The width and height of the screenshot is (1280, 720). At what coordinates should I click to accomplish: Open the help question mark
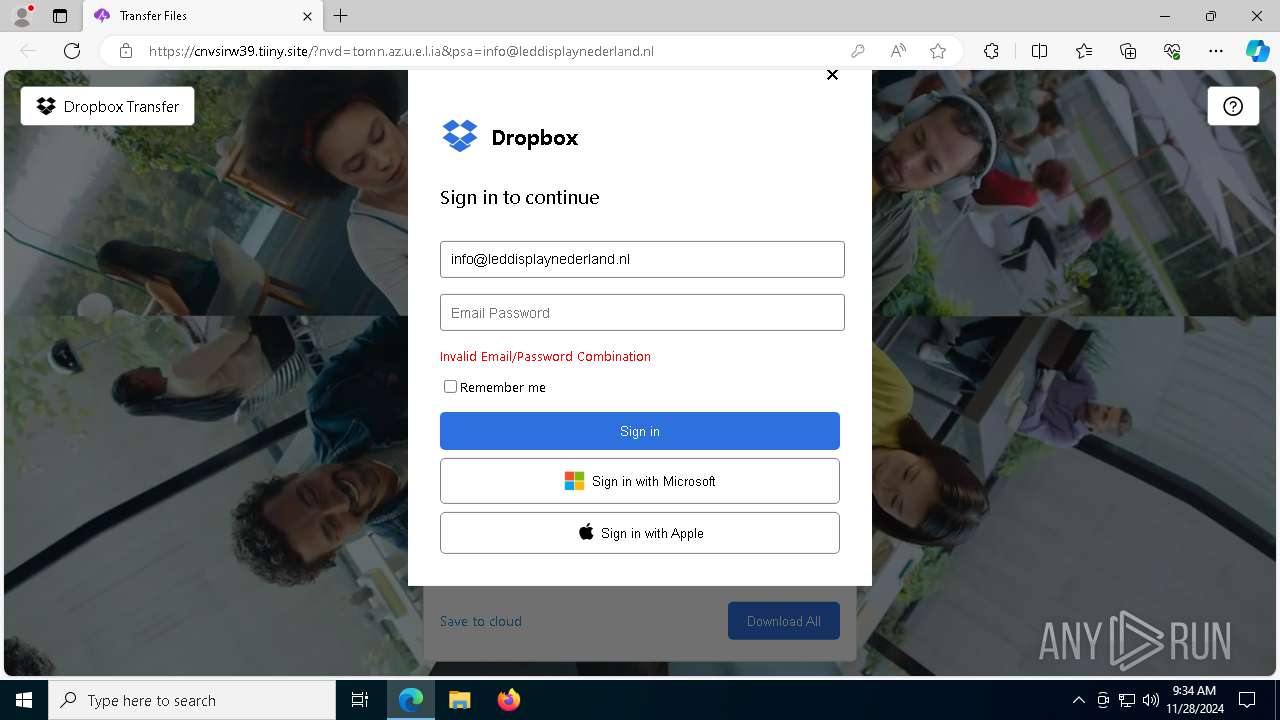(1233, 106)
